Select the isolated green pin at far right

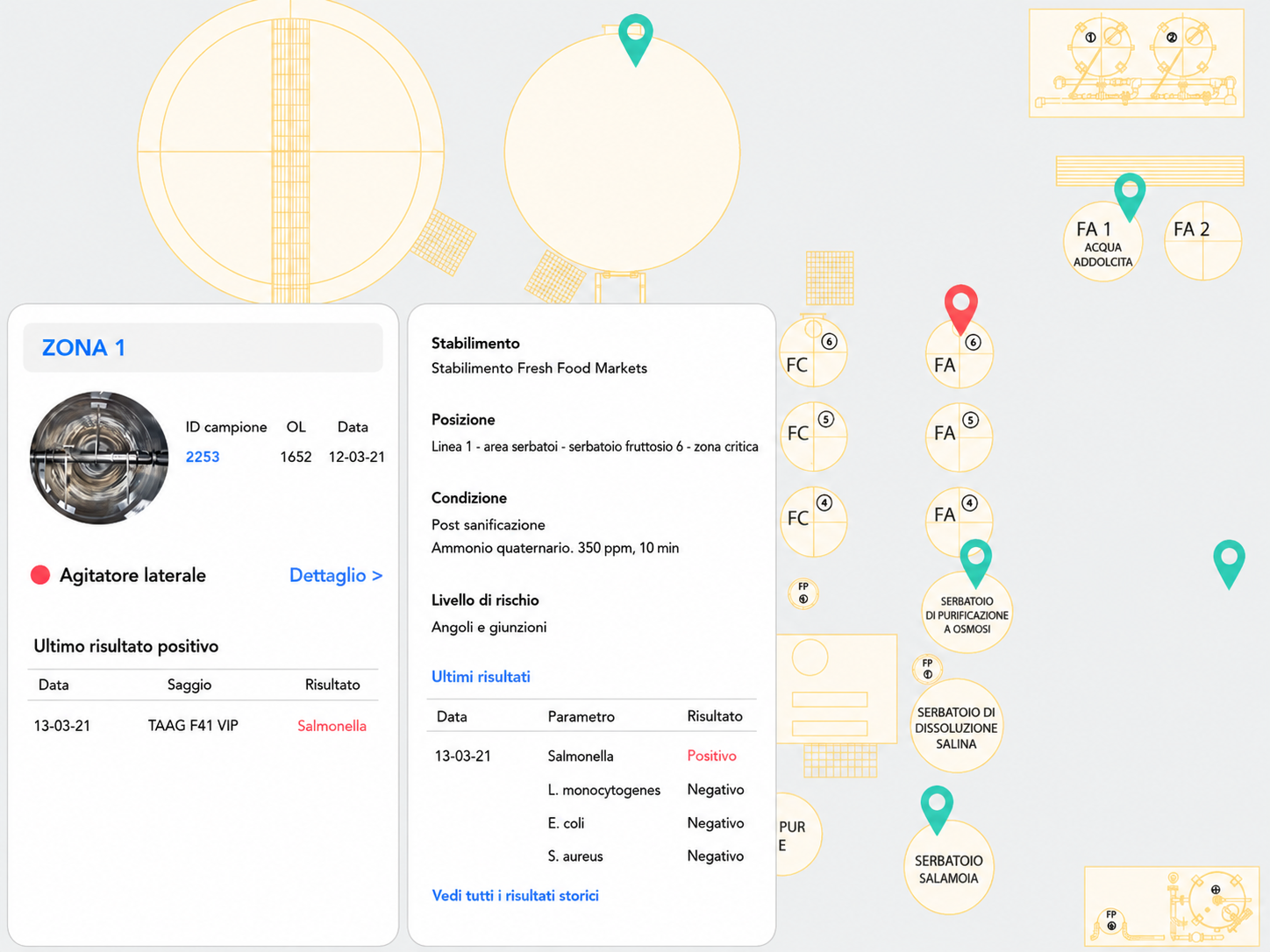pyautogui.click(x=1229, y=564)
